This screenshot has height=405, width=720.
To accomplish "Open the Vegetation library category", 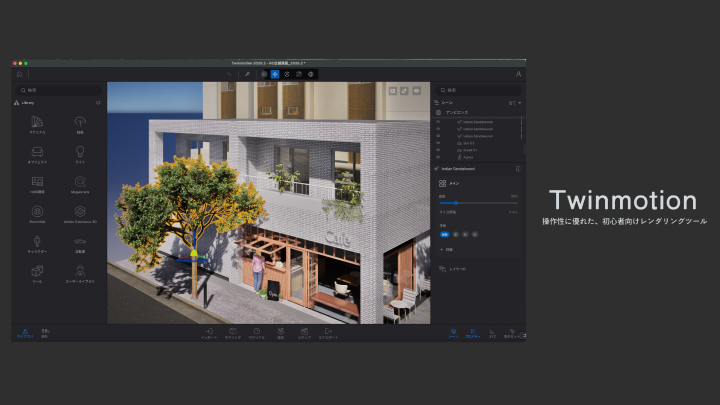I will point(80,124).
